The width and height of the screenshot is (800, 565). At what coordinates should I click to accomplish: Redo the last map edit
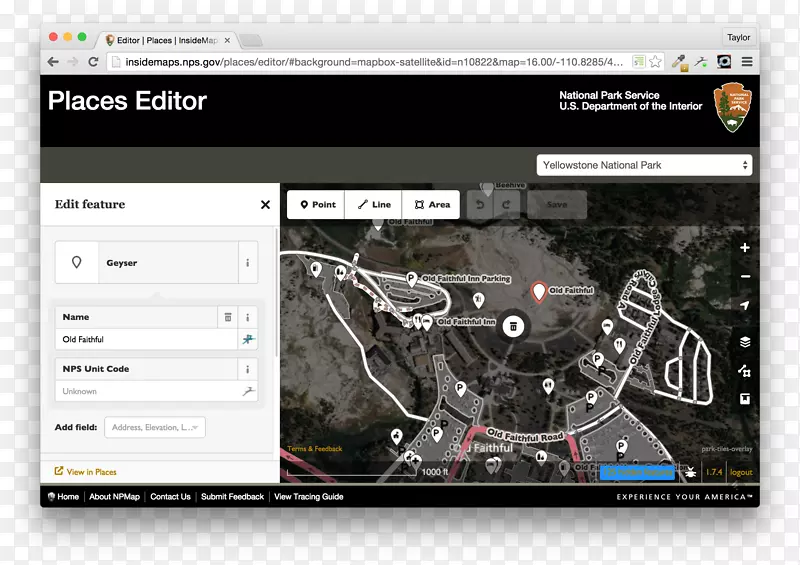(x=506, y=204)
